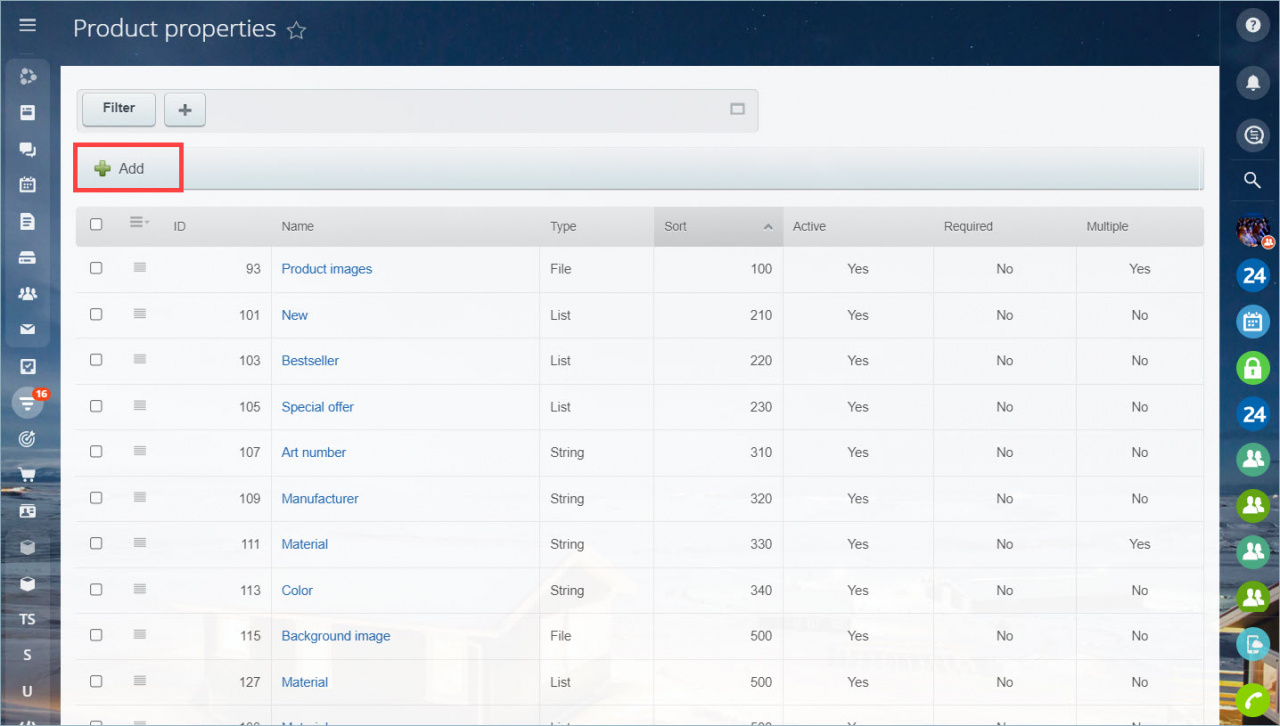This screenshot has height=726, width=1280.
Task: Toggle the select-all checkbox in table header
Action: (96, 225)
